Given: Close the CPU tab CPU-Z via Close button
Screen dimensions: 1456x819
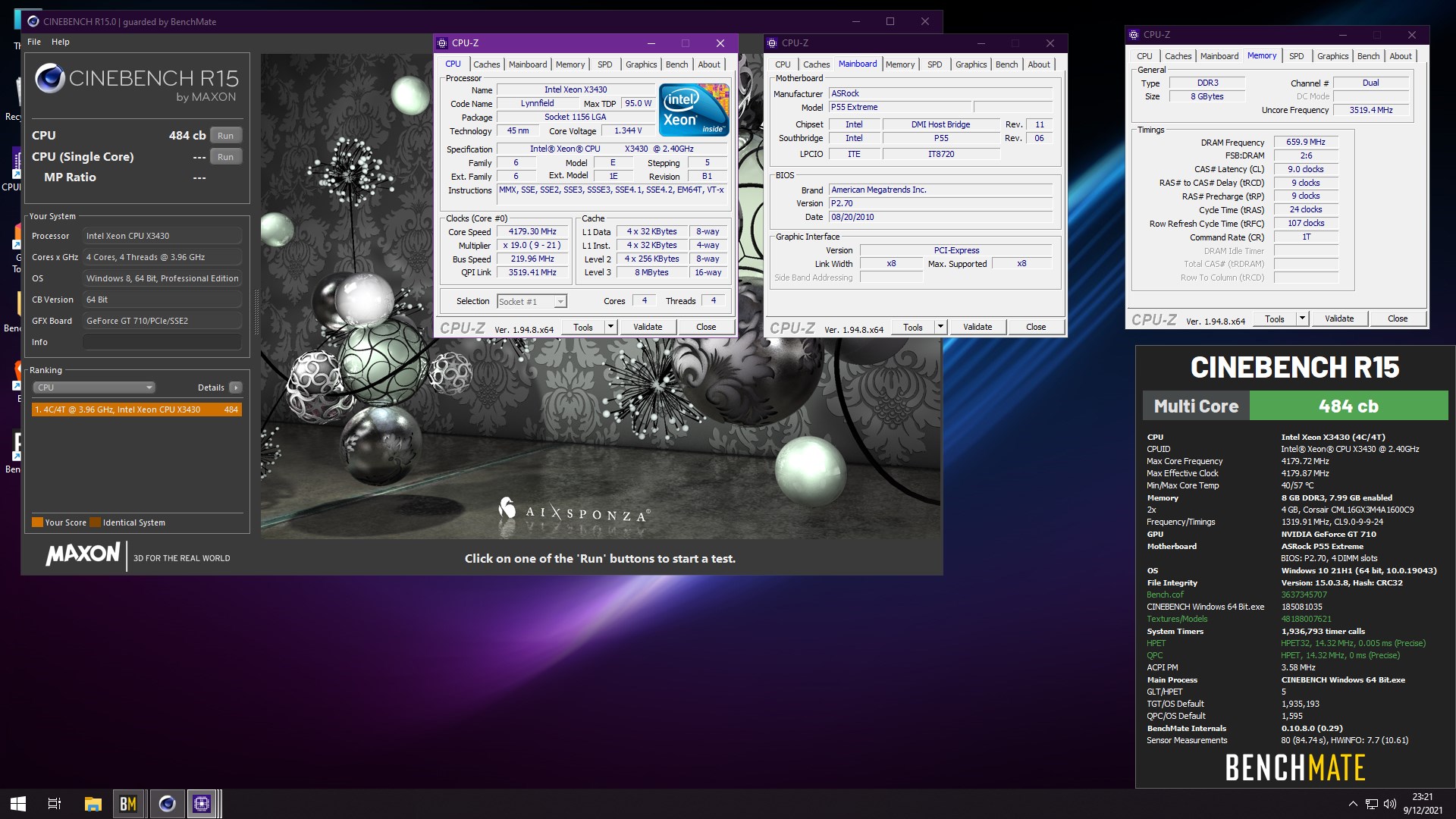Looking at the screenshot, I should coord(706,327).
